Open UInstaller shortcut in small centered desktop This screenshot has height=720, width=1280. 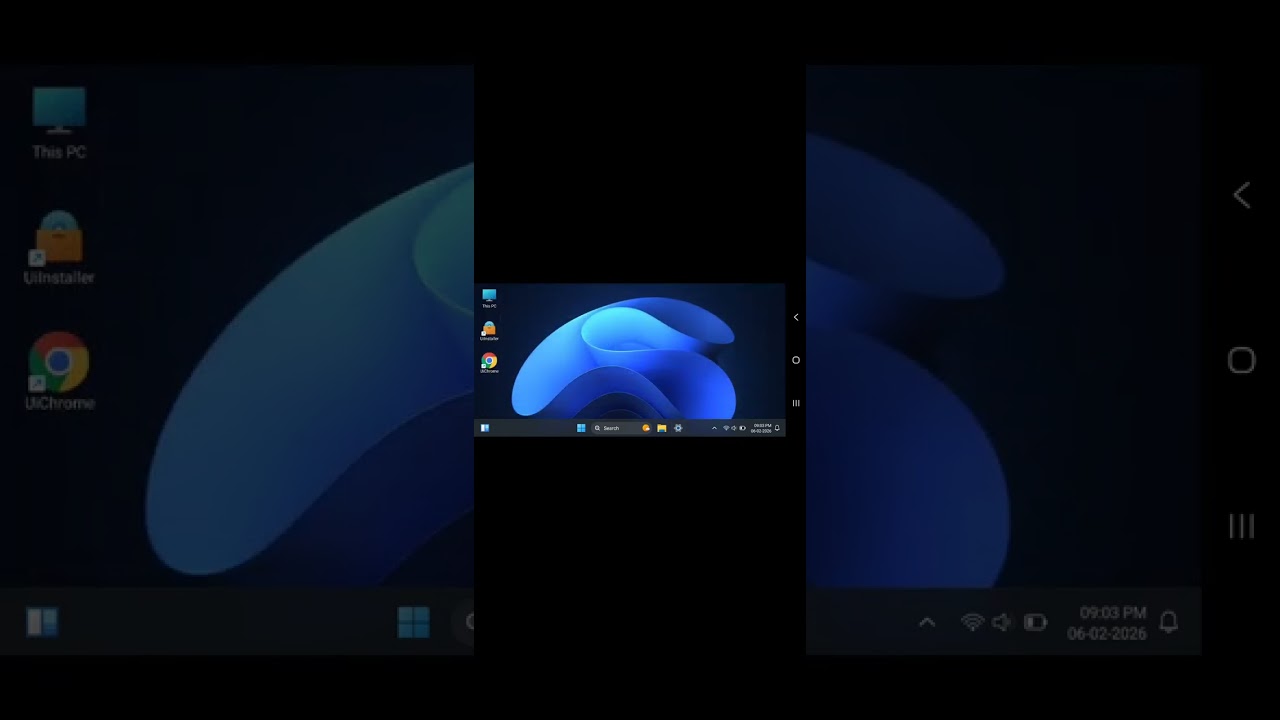click(x=489, y=330)
